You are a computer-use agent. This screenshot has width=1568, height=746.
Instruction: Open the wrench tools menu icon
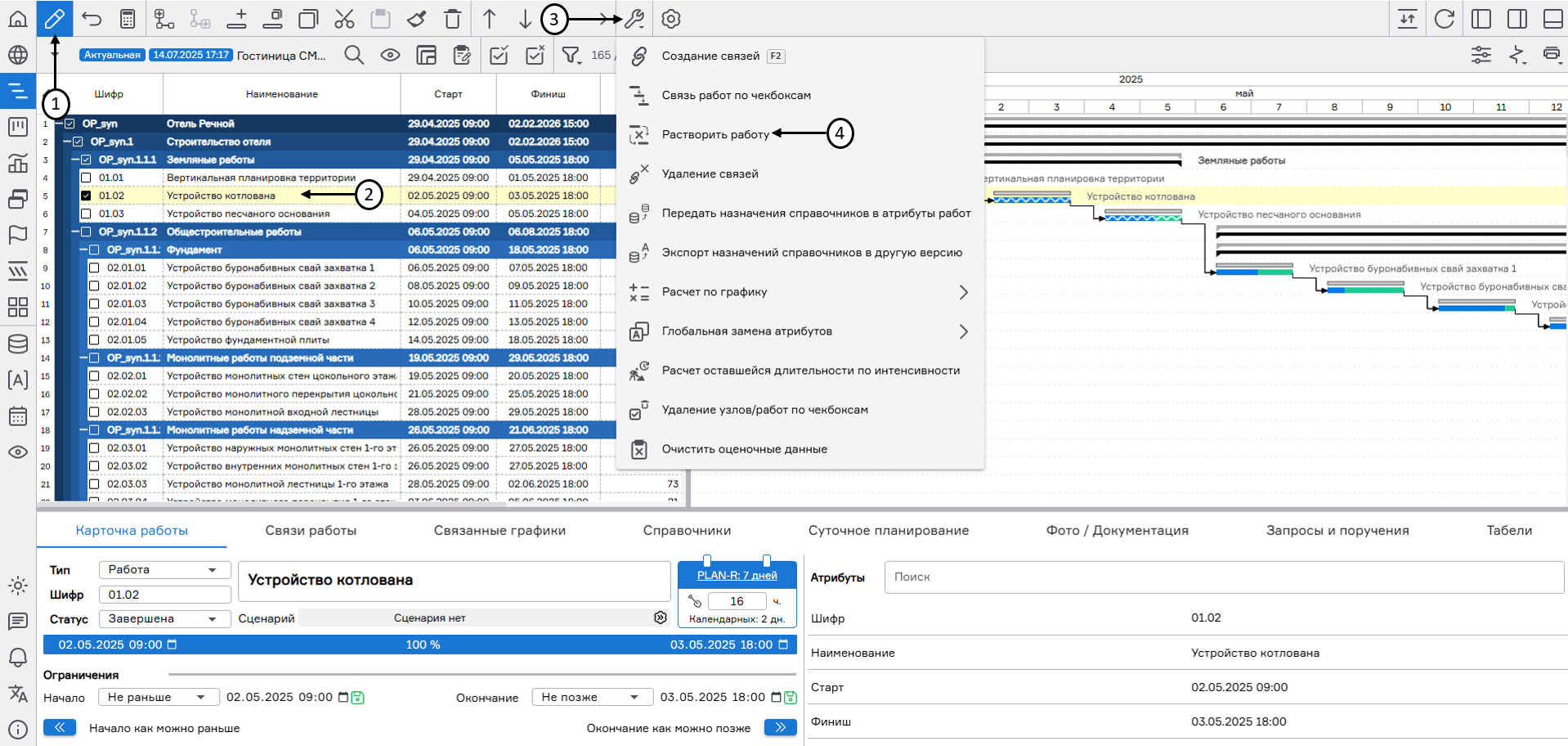(634, 19)
